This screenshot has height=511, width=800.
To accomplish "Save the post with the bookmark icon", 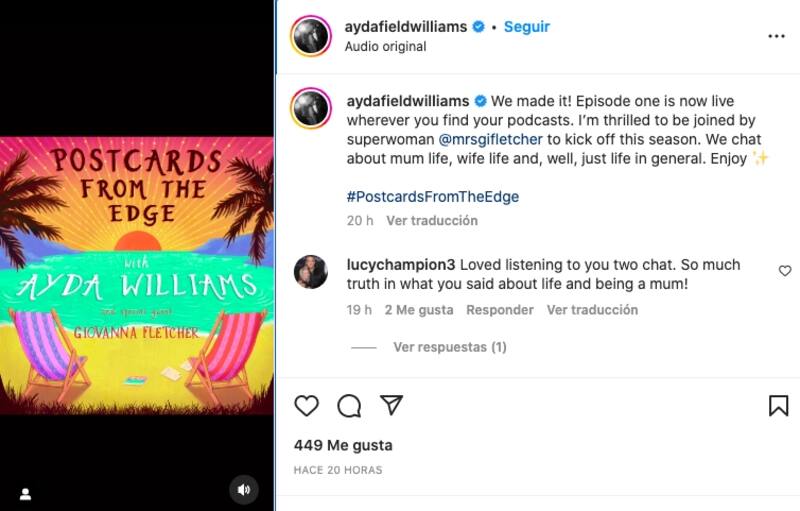I will click(778, 405).
